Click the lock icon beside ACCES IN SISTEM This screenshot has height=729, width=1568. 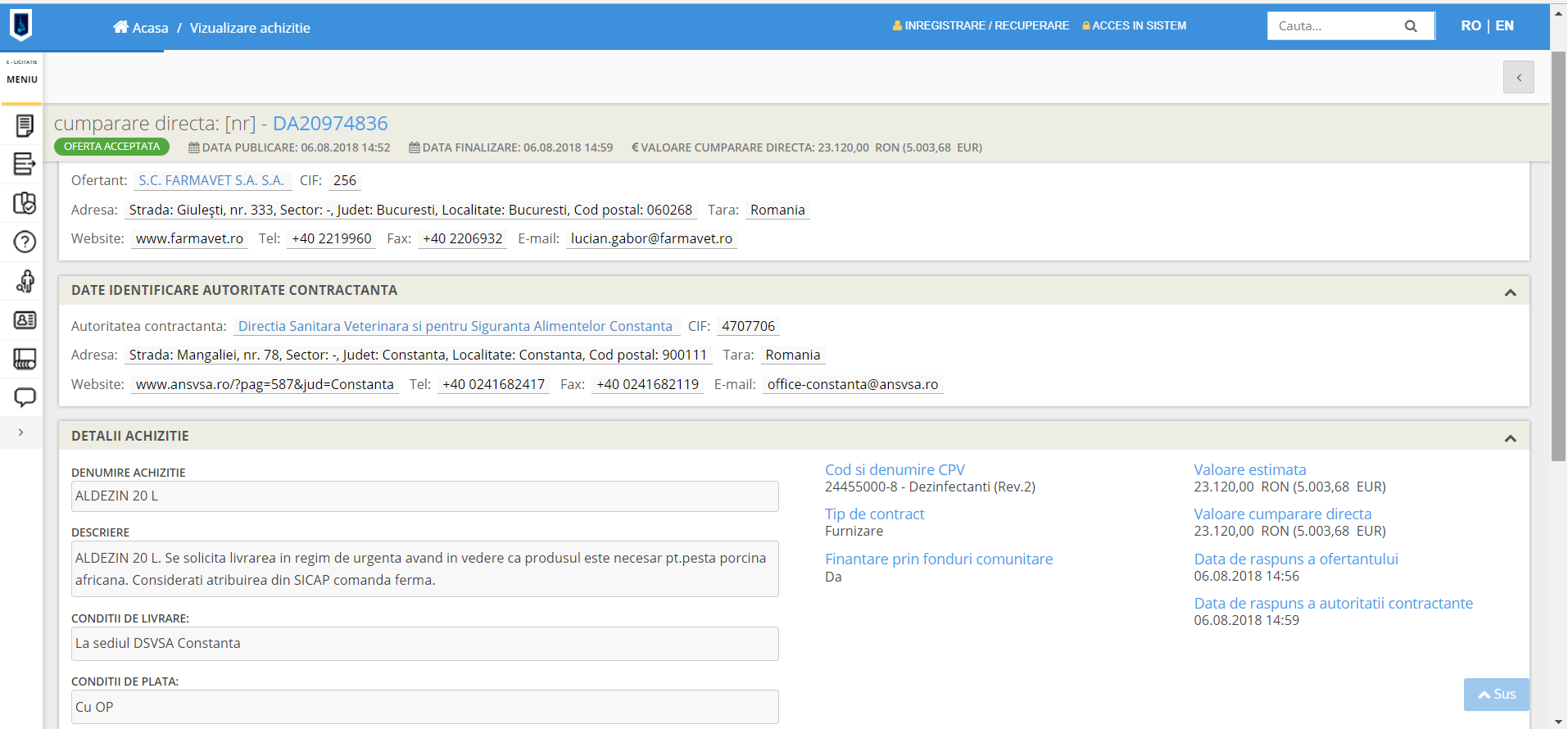coord(1086,26)
